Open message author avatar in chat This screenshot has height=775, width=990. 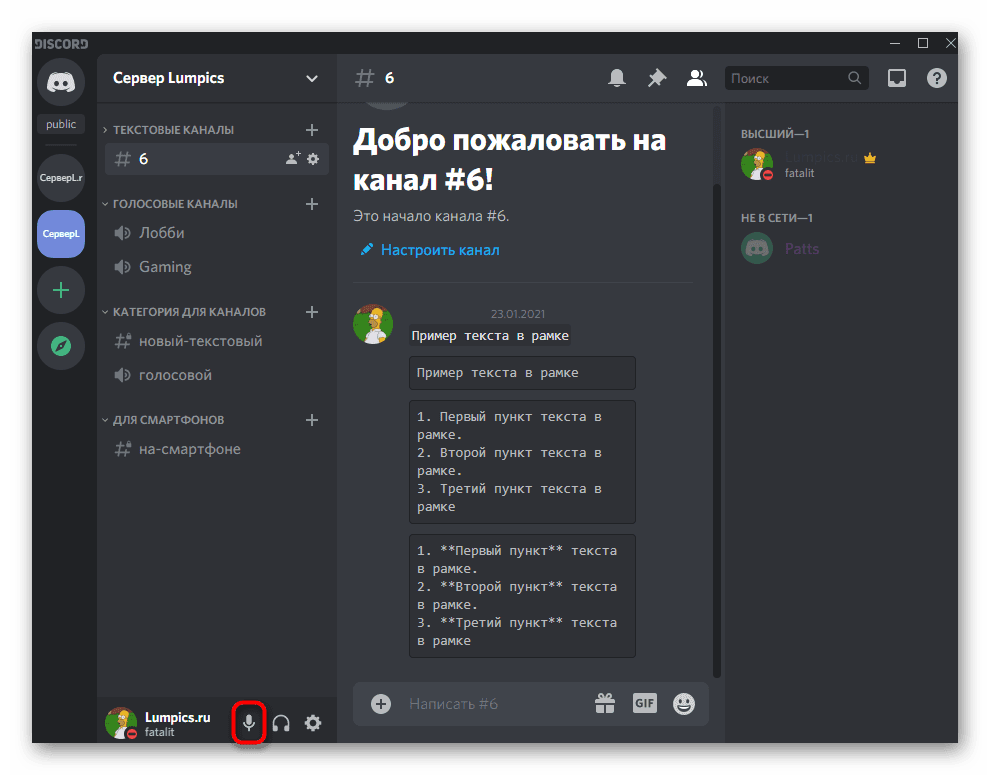tap(373, 324)
